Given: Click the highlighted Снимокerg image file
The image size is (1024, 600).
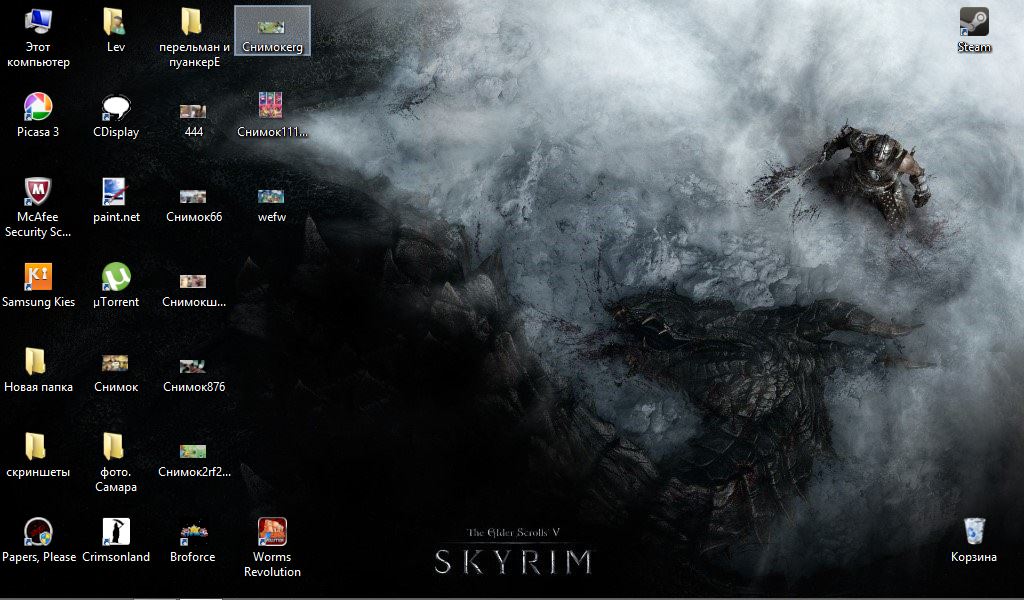Looking at the screenshot, I should 272,31.
